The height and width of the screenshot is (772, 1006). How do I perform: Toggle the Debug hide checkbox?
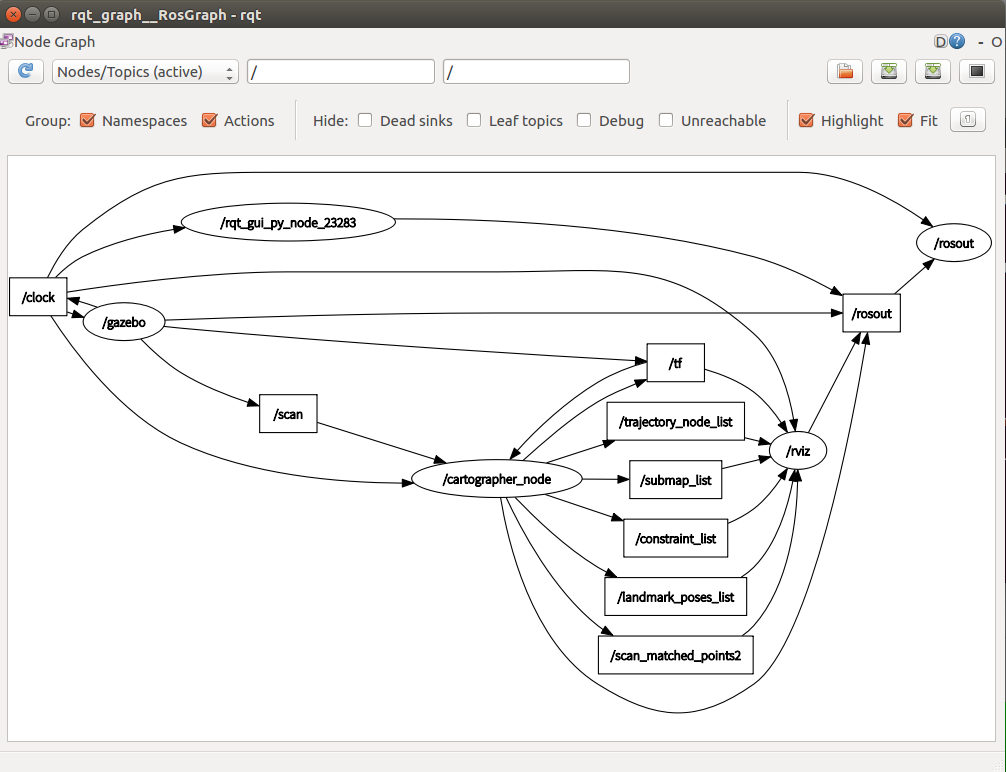584,121
